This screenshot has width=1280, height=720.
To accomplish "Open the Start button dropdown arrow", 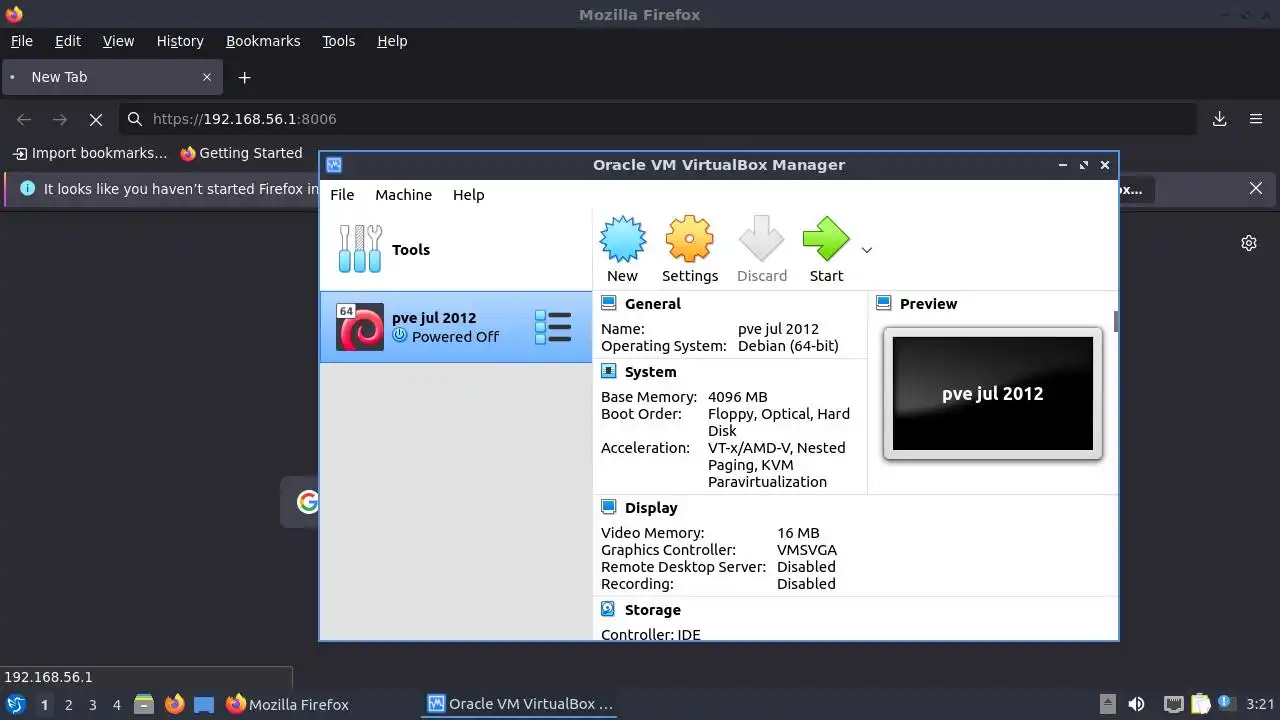I will click(867, 250).
